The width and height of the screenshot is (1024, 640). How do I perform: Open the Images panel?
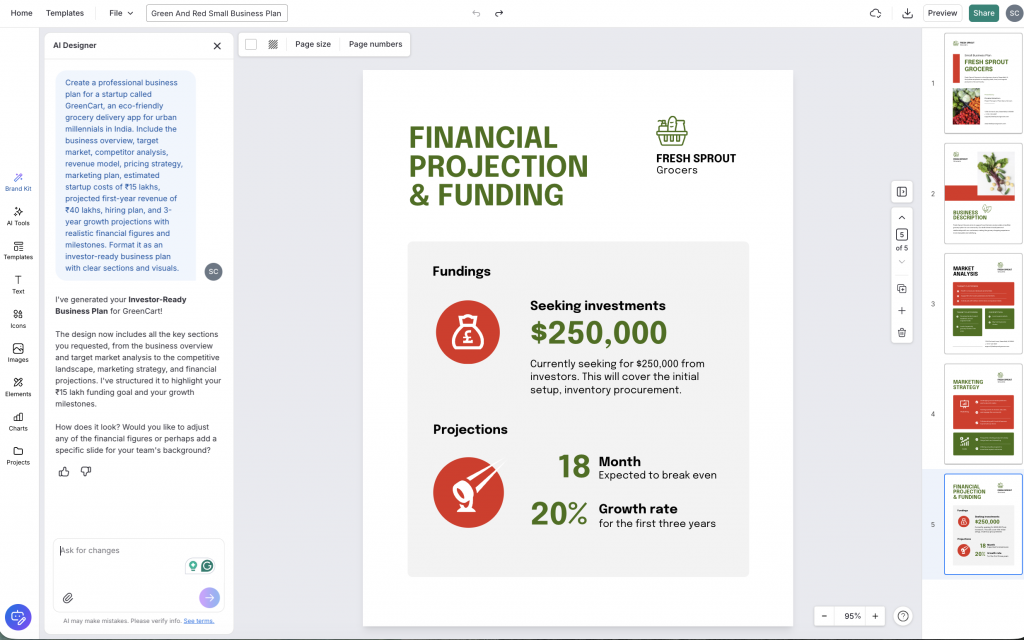18,353
